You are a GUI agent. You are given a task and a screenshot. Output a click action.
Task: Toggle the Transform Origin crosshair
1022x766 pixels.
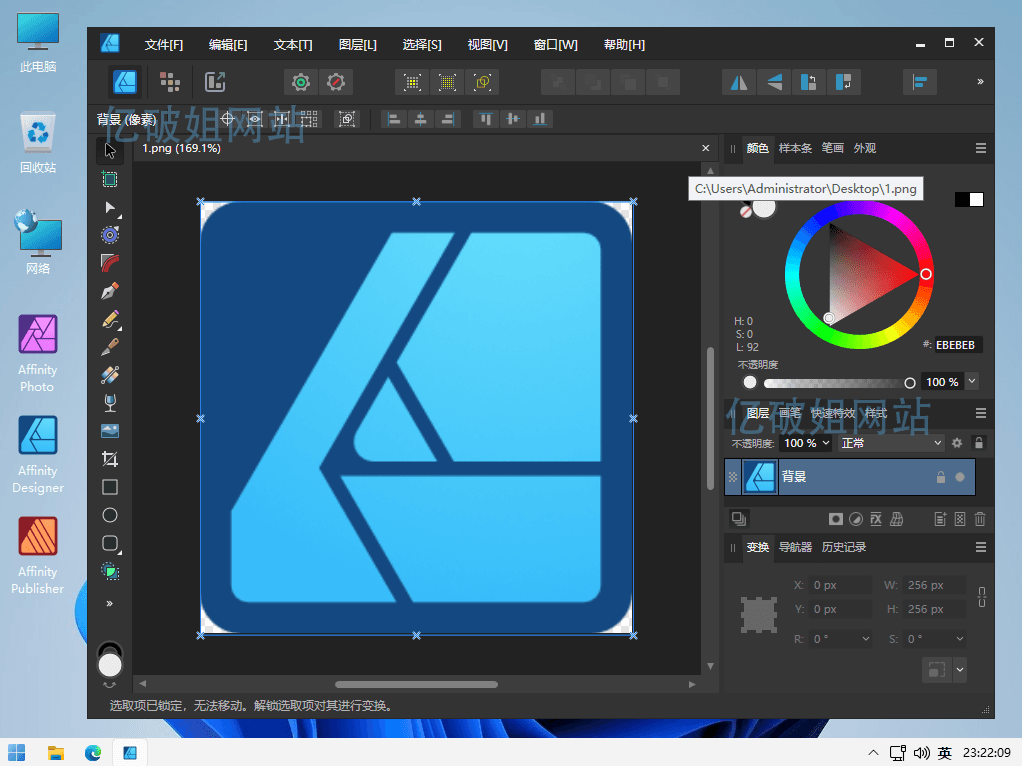click(227, 119)
